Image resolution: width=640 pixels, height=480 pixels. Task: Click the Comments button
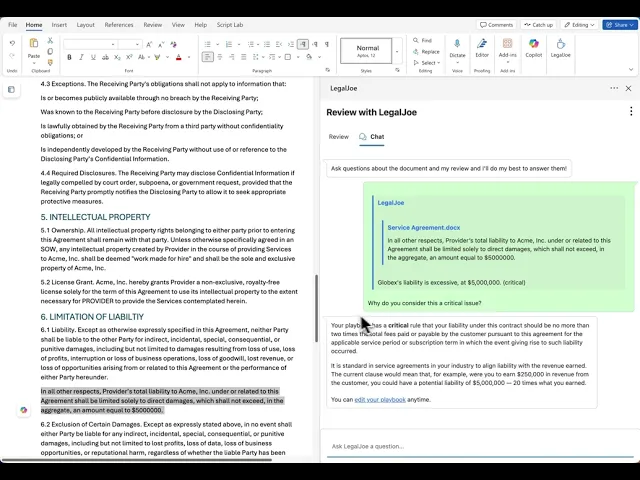pyautogui.click(x=496, y=25)
